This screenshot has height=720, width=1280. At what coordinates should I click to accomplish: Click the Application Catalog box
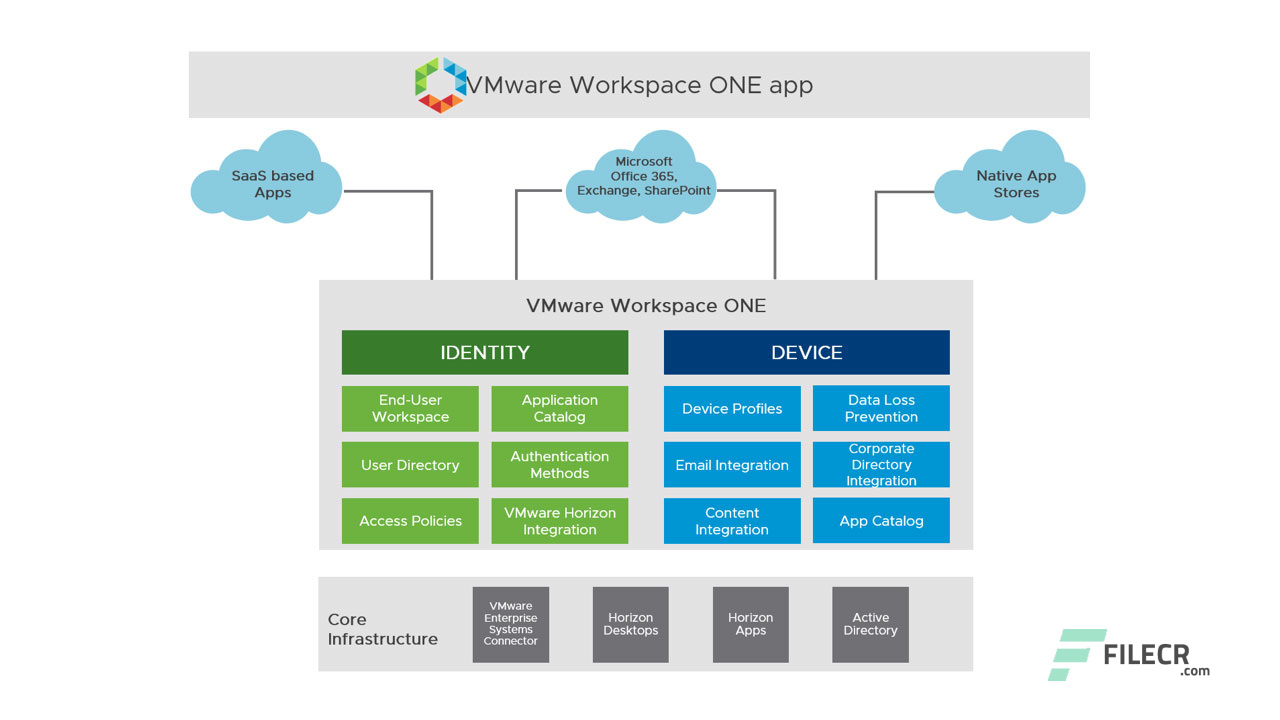coord(560,409)
